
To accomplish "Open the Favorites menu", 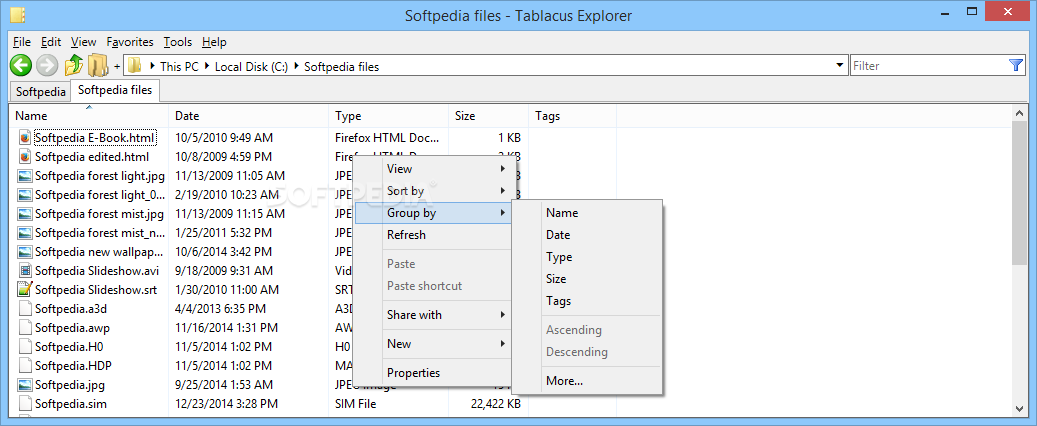I will (x=130, y=42).
